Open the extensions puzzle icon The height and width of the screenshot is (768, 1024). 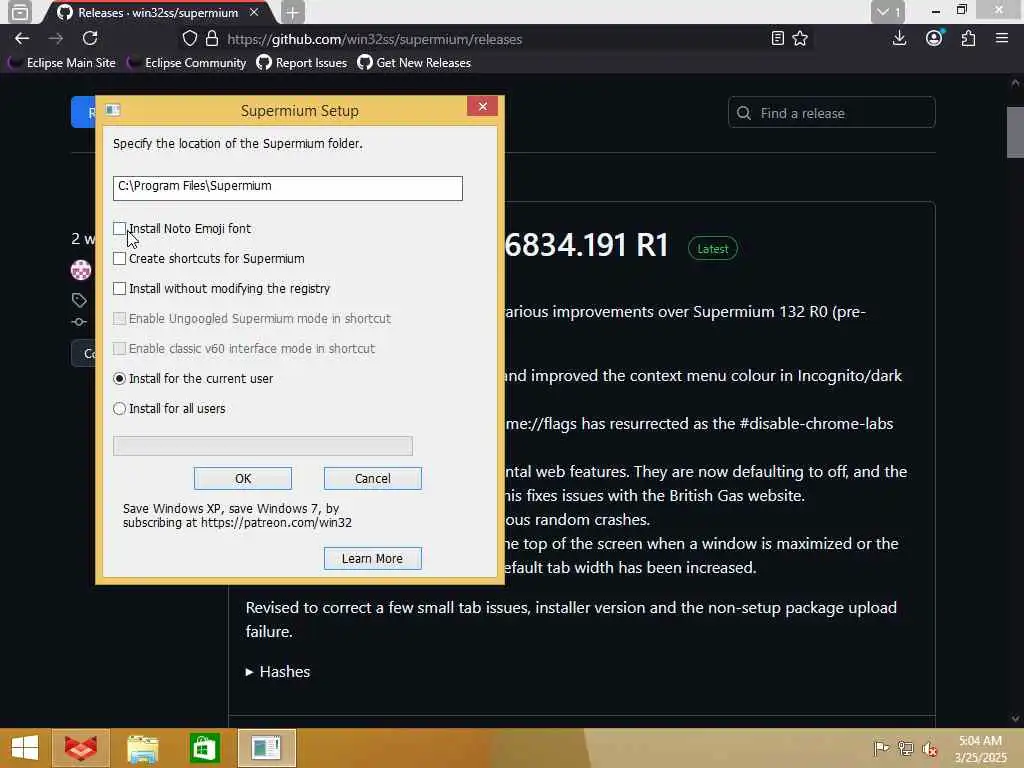pyautogui.click(x=968, y=39)
